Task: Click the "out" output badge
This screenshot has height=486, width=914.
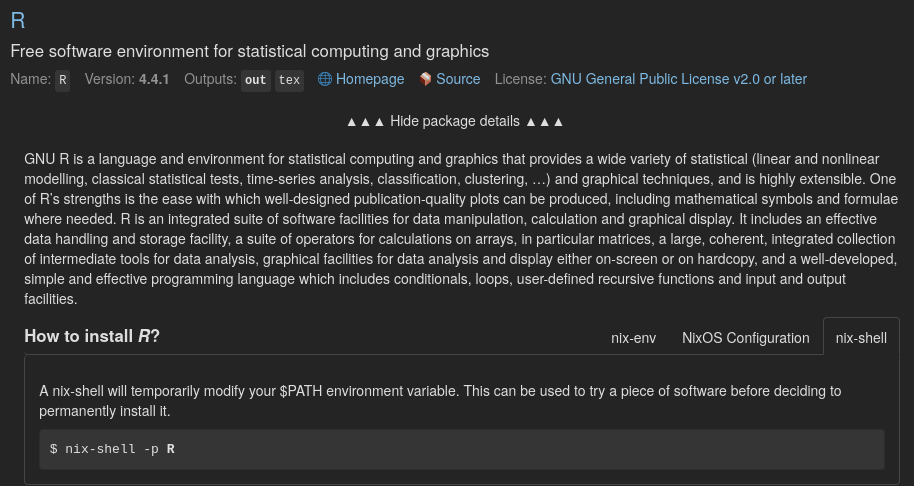Action: tap(256, 80)
